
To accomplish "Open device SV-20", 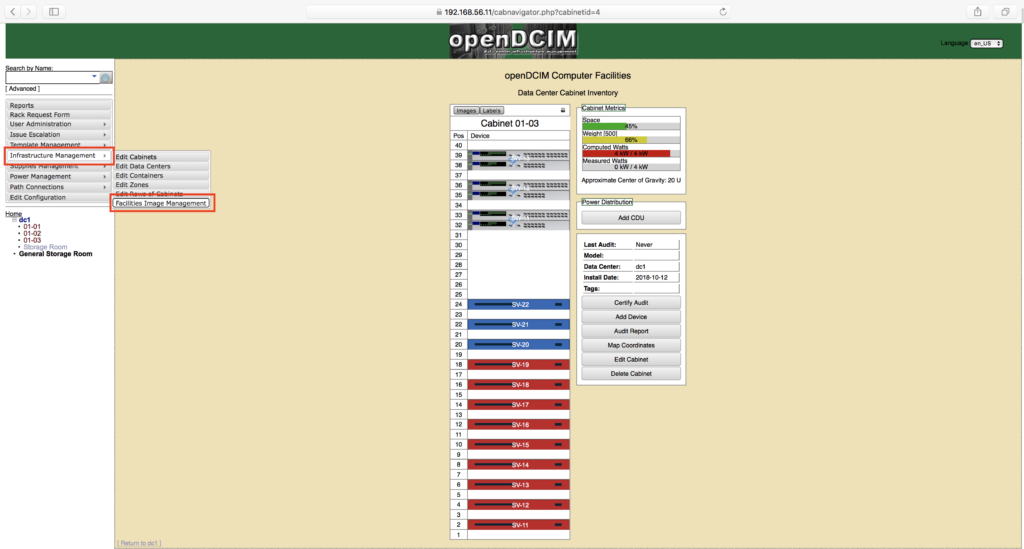I will (x=519, y=345).
